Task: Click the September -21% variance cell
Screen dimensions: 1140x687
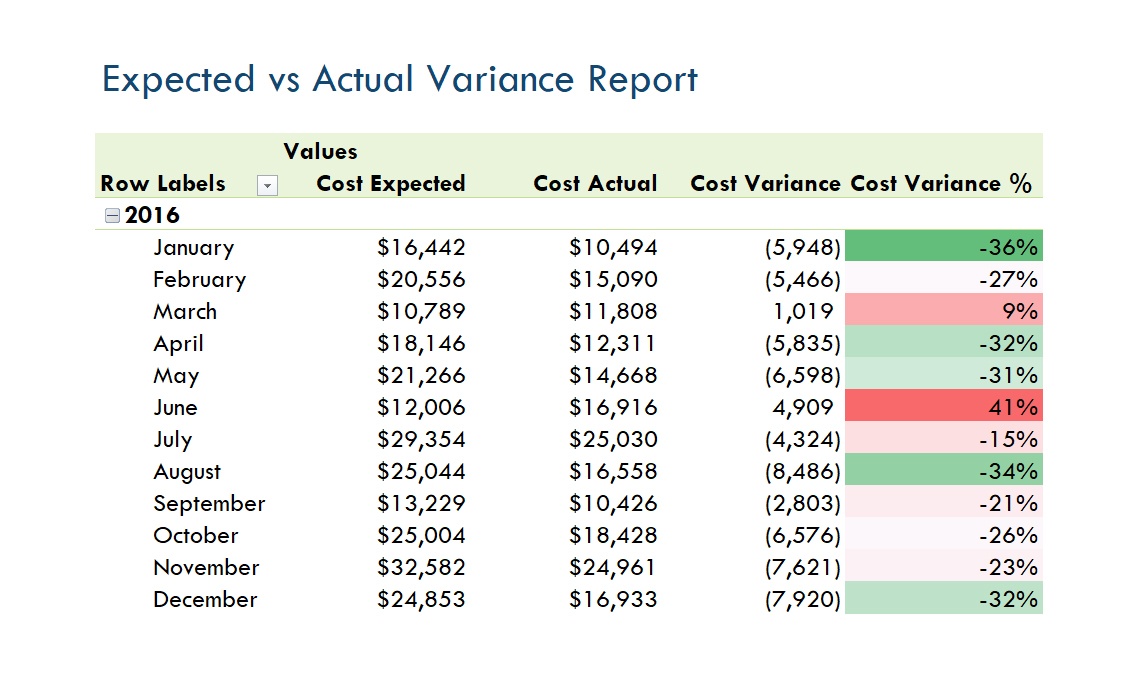Action: click(944, 502)
